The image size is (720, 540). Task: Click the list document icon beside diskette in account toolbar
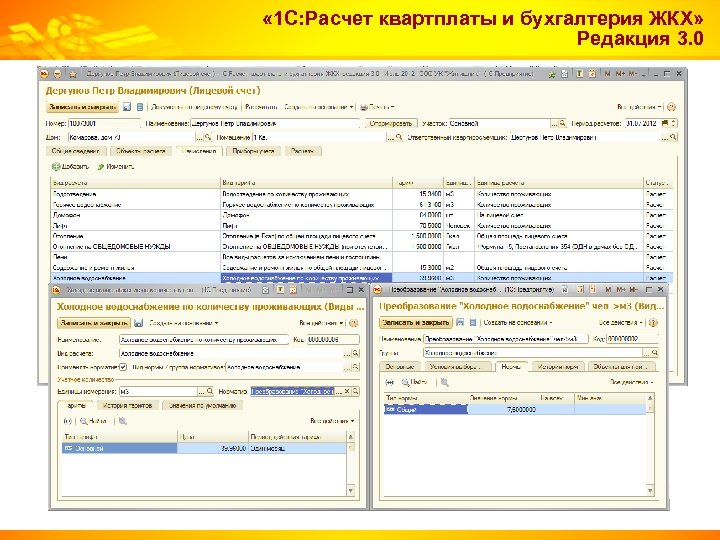(140, 107)
